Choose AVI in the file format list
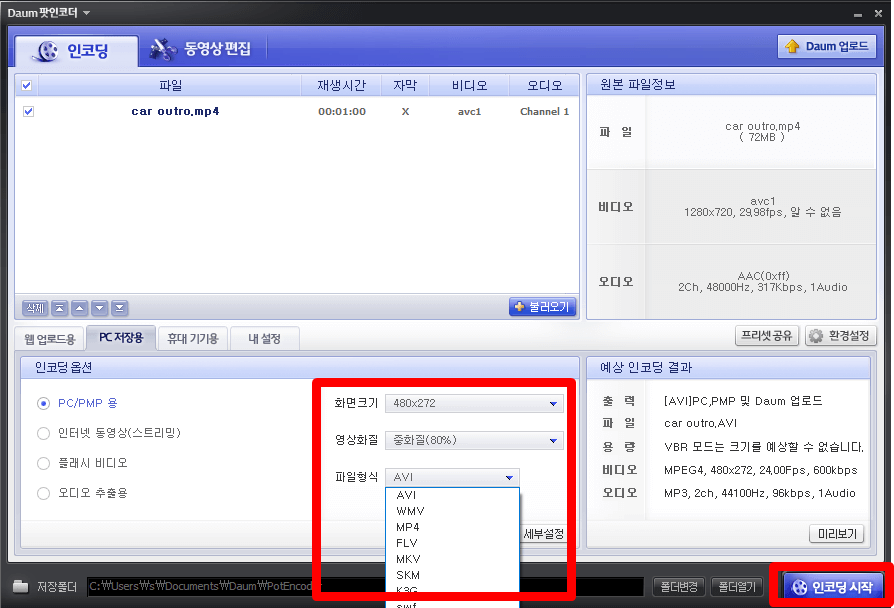The width and height of the screenshot is (894, 608). tap(452, 495)
